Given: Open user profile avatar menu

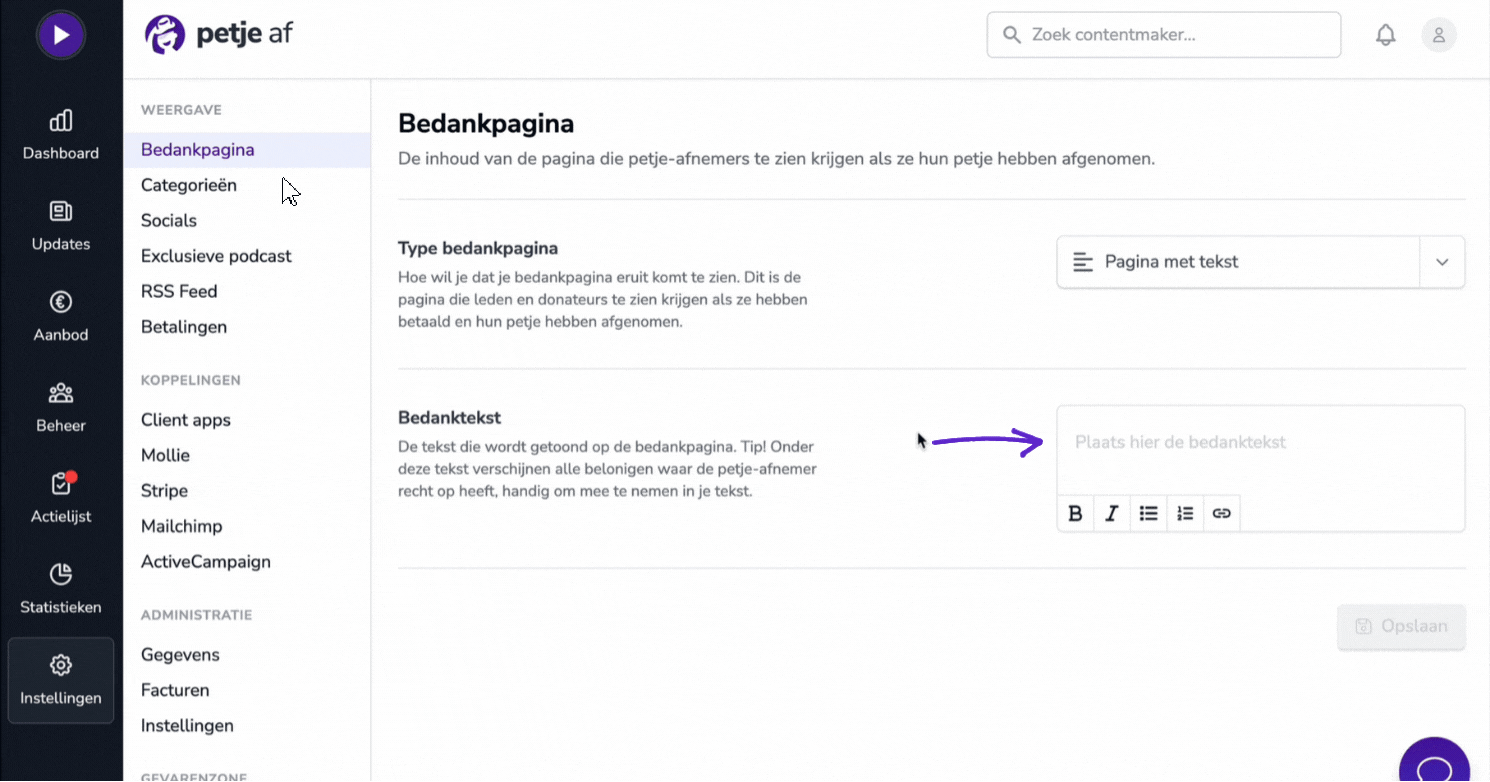Looking at the screenshot, I should [x=1438, y=35].
